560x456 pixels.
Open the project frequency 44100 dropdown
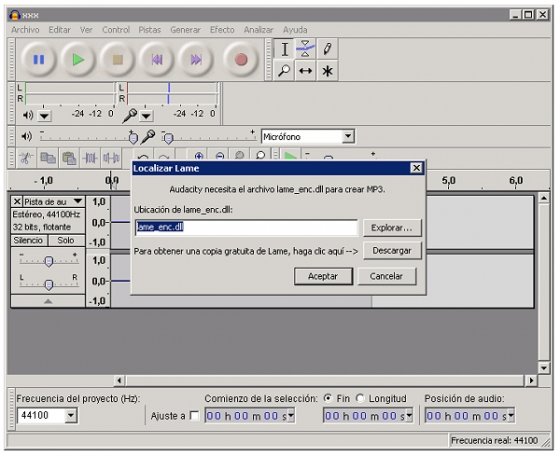[x=71, y=415]
